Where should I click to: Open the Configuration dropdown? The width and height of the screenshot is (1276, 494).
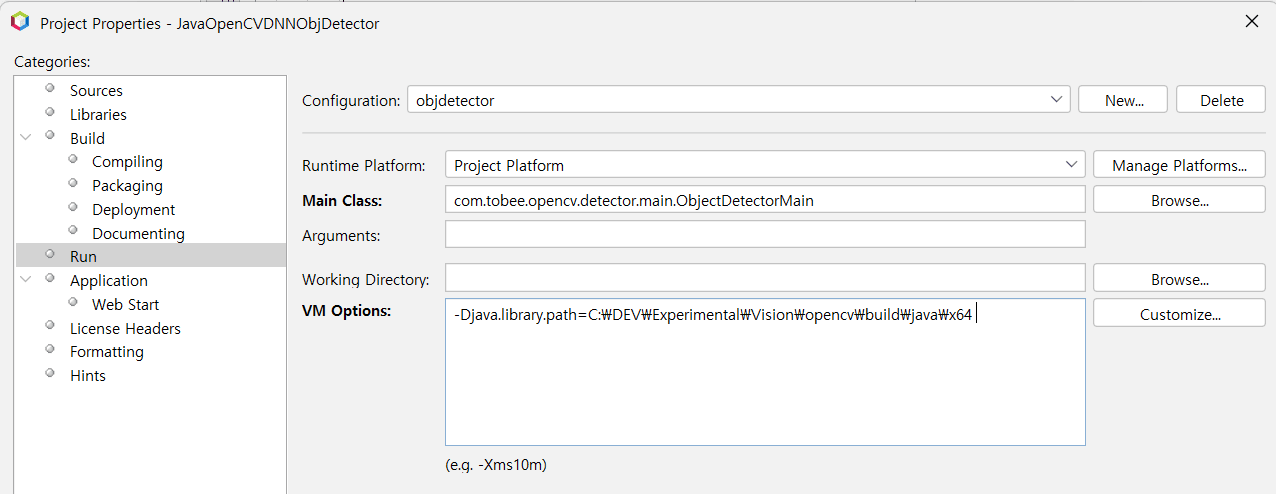(x=738, y=100)
